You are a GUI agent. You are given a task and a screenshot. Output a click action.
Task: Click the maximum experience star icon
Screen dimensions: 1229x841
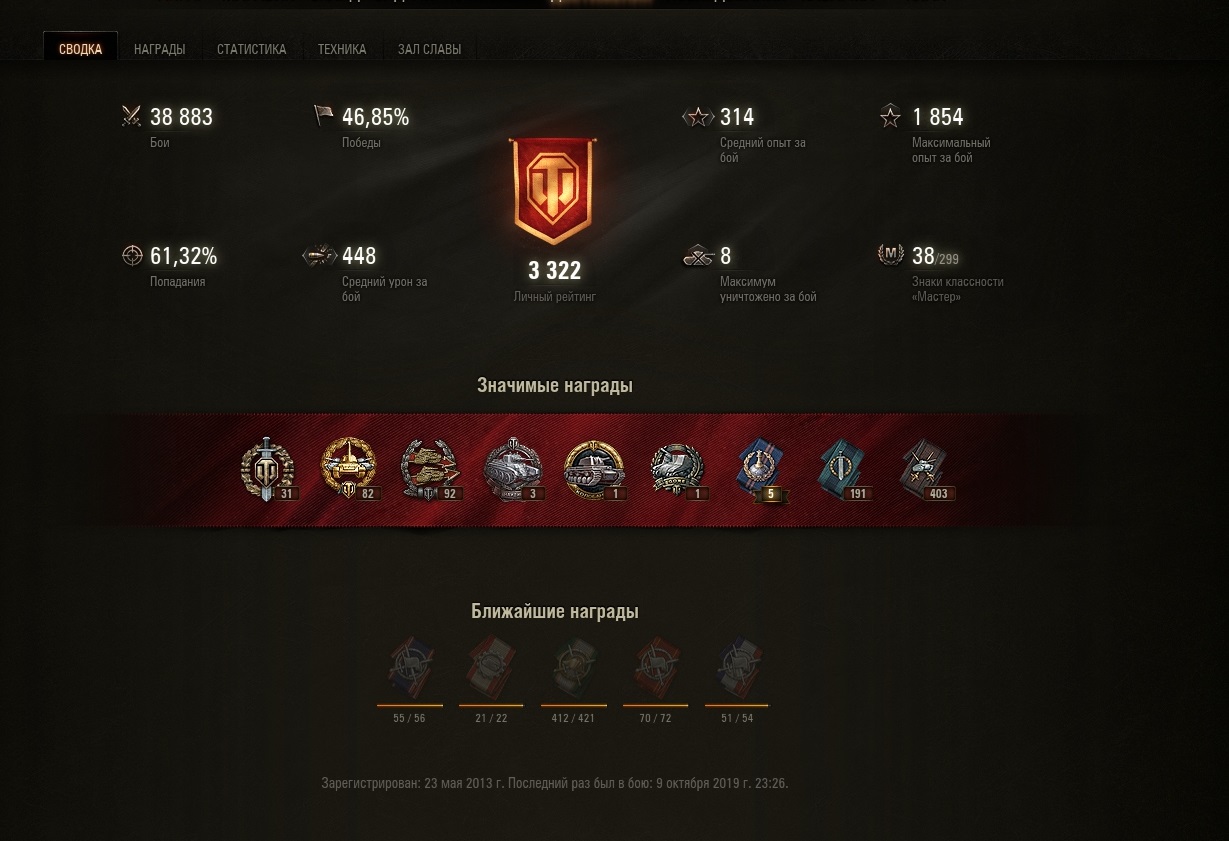[890, 116]
